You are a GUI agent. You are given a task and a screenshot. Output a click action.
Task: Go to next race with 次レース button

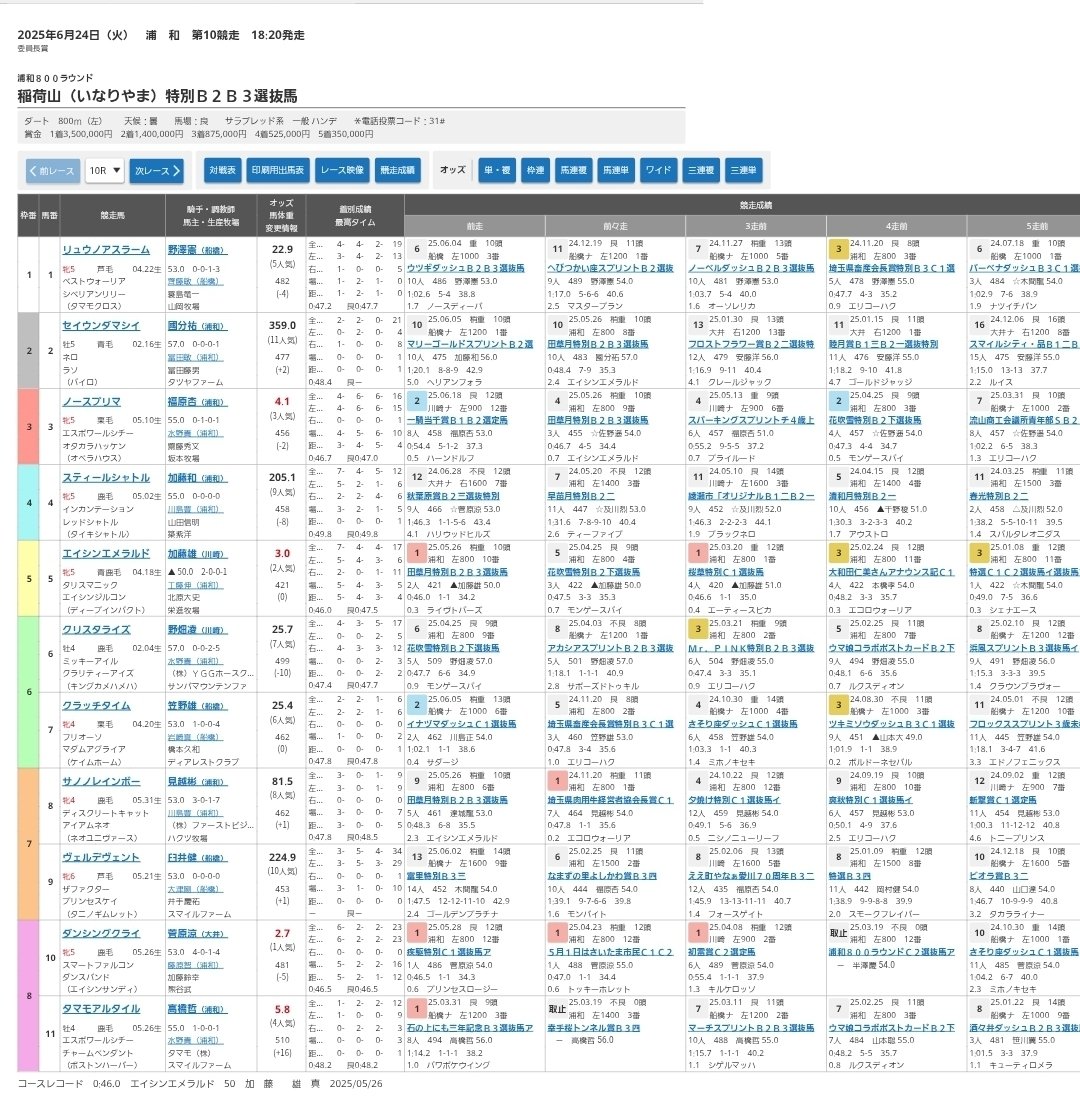156,171
